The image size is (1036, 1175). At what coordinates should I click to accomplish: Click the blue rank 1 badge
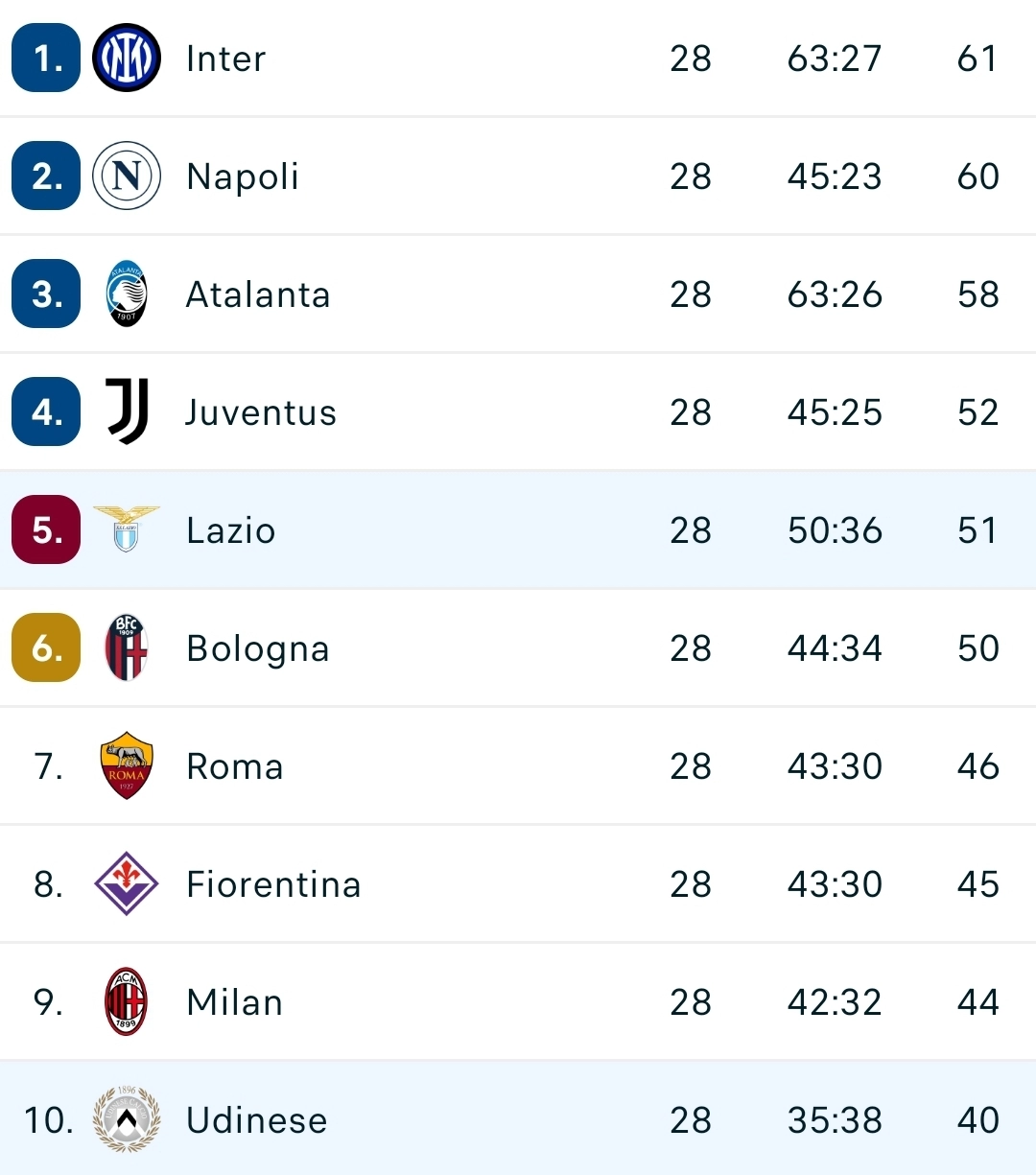[x=46, y=59]
